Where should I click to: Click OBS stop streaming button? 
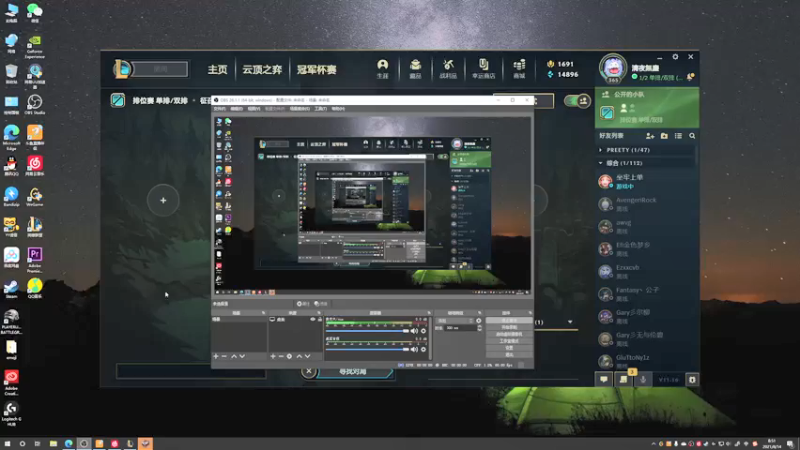pyautogui.click(x=509, y=320)
